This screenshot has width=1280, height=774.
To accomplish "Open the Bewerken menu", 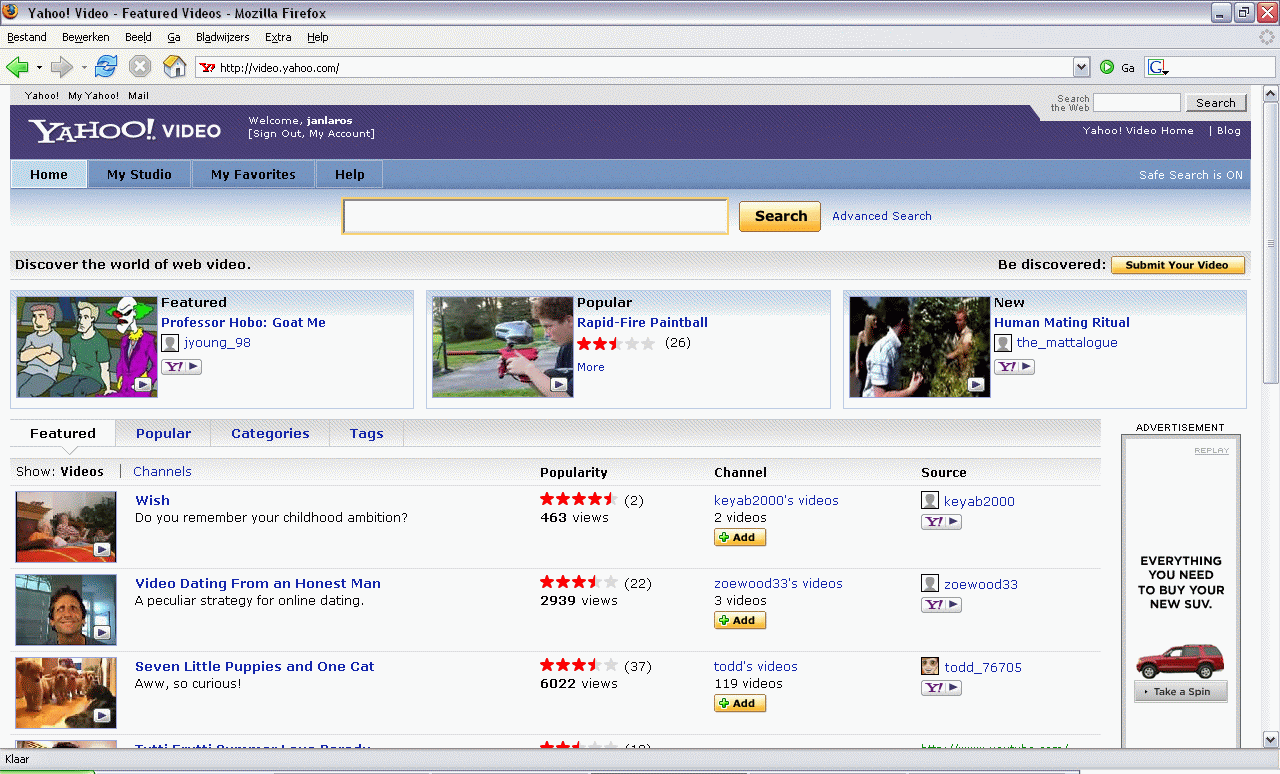I will coord(86,37).
